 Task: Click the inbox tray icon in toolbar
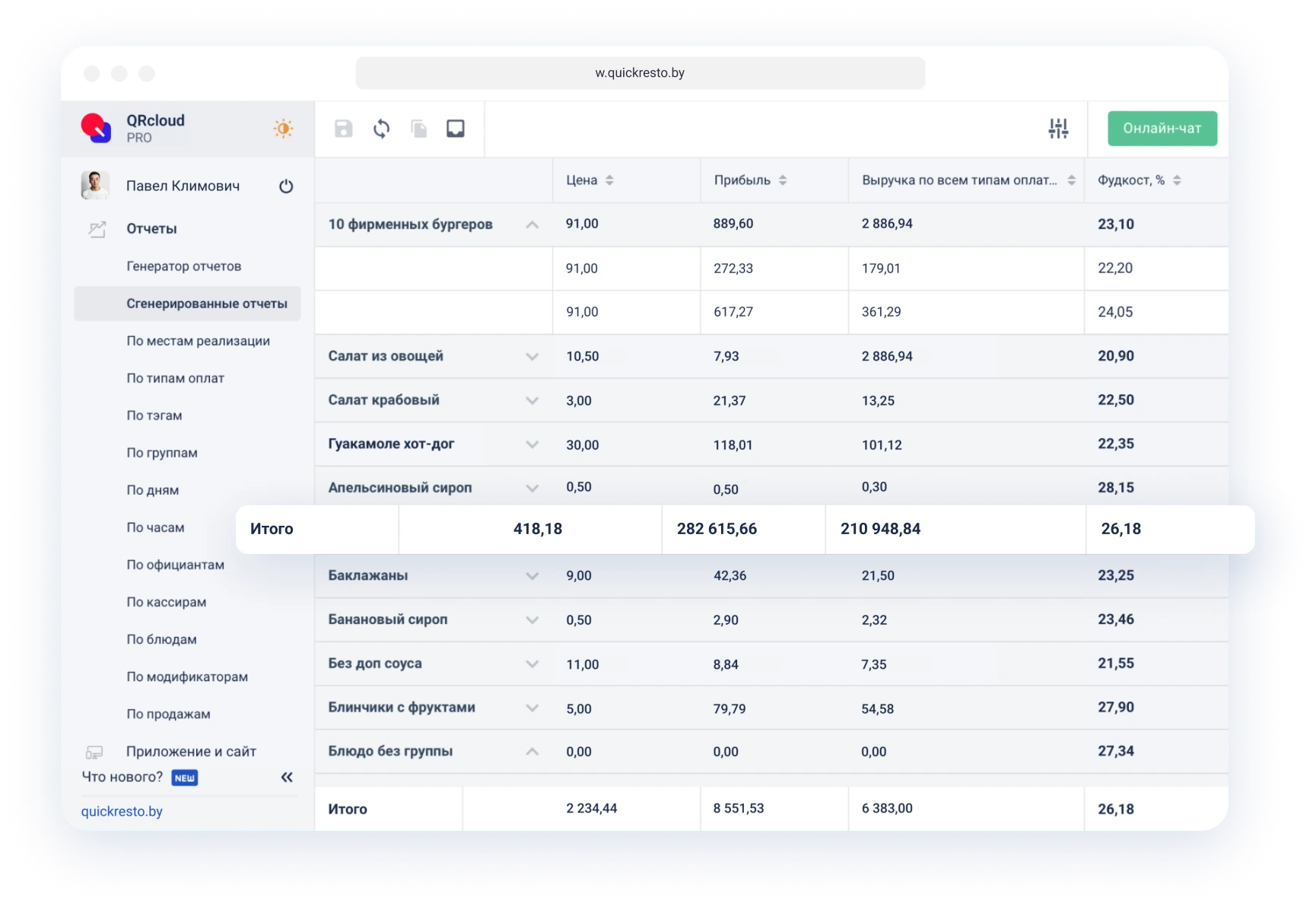pos(455,129)
